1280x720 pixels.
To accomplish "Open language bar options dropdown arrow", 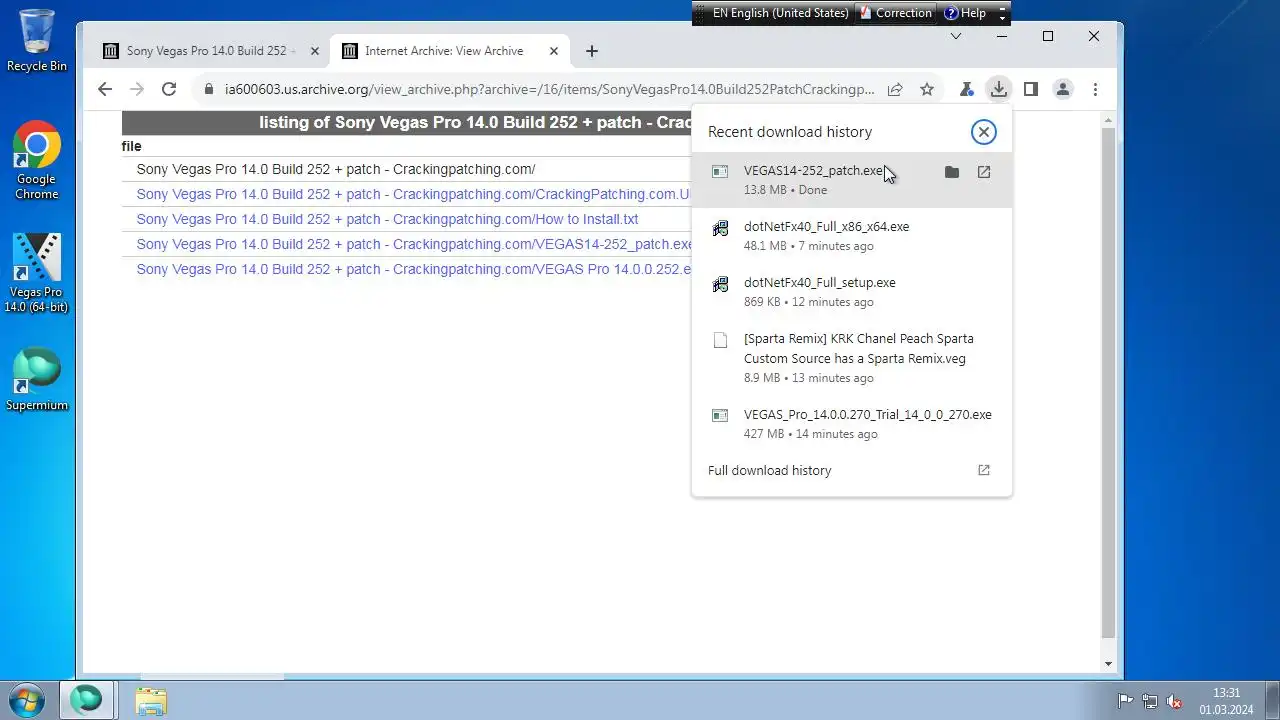I will pos(1003,18).
